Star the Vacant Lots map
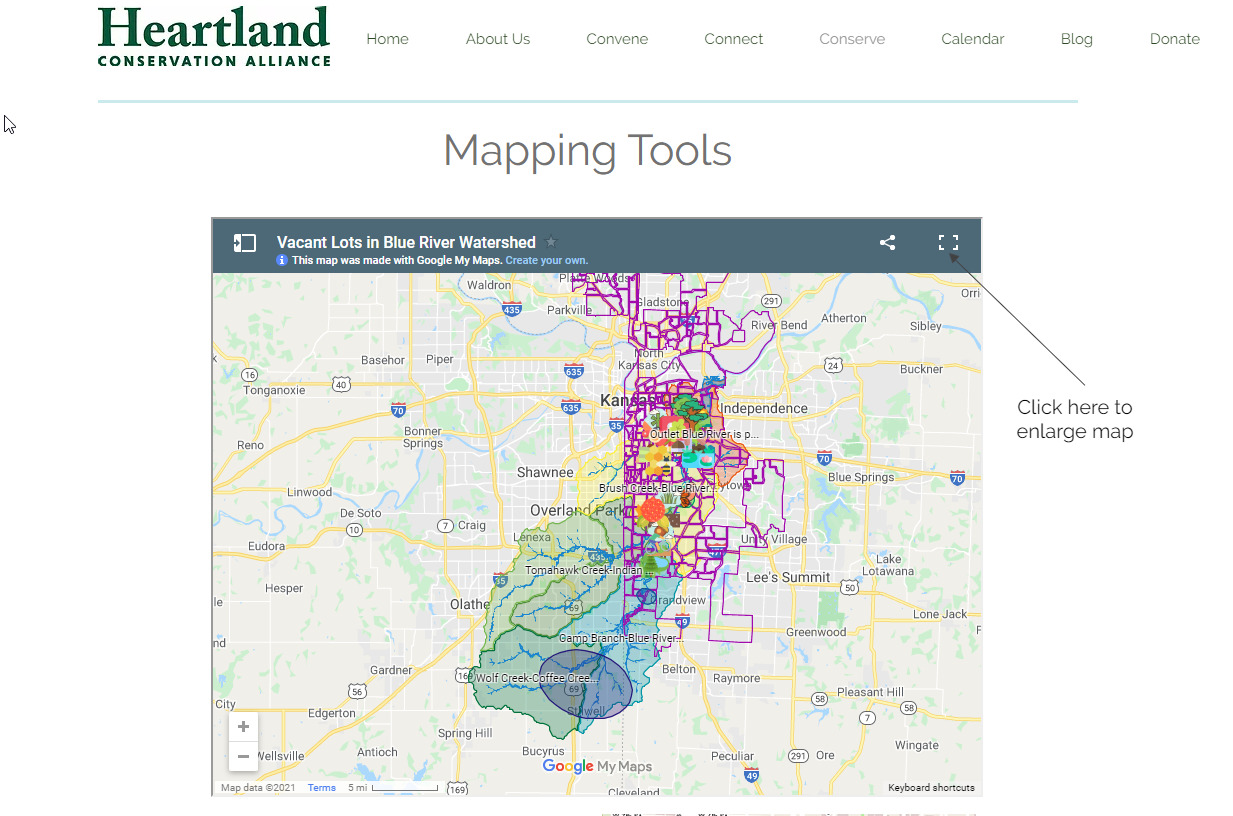The width and height of the screenshot is (1233, 816). [x=551, y=242]
